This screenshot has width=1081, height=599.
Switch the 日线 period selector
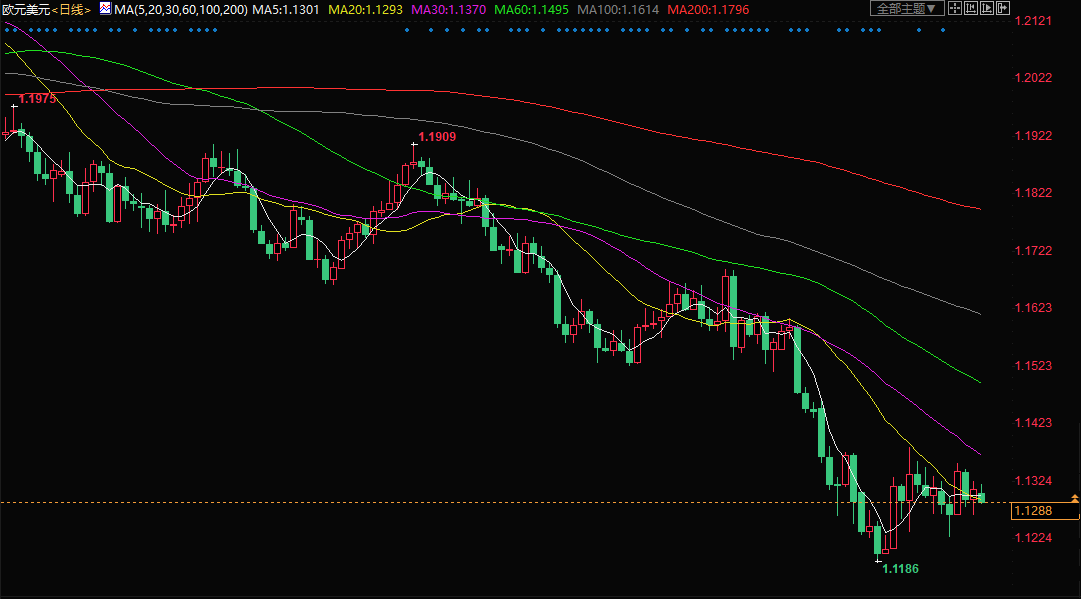click(x=71, y=9)
